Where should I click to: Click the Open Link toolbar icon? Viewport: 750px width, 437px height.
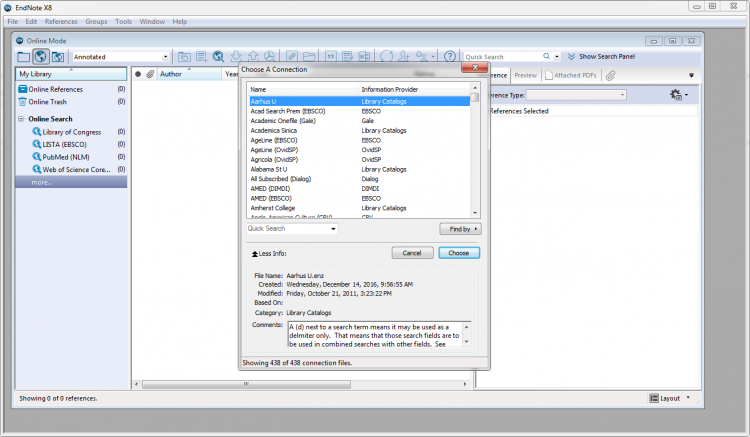point(292,57)
